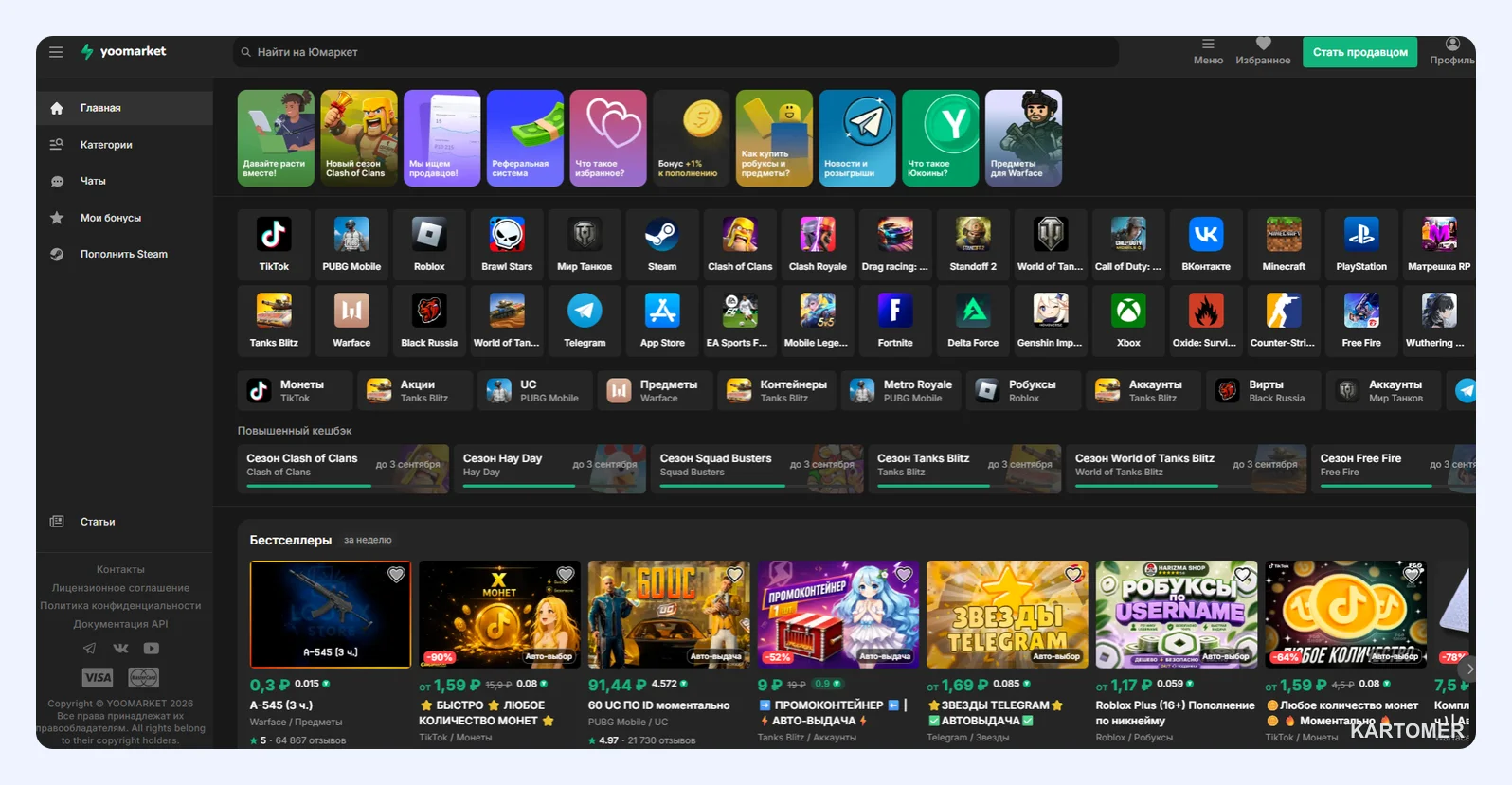Open Чаты in the sidebar
This screenshot has width=1512, height=785.
click(124, 181)
